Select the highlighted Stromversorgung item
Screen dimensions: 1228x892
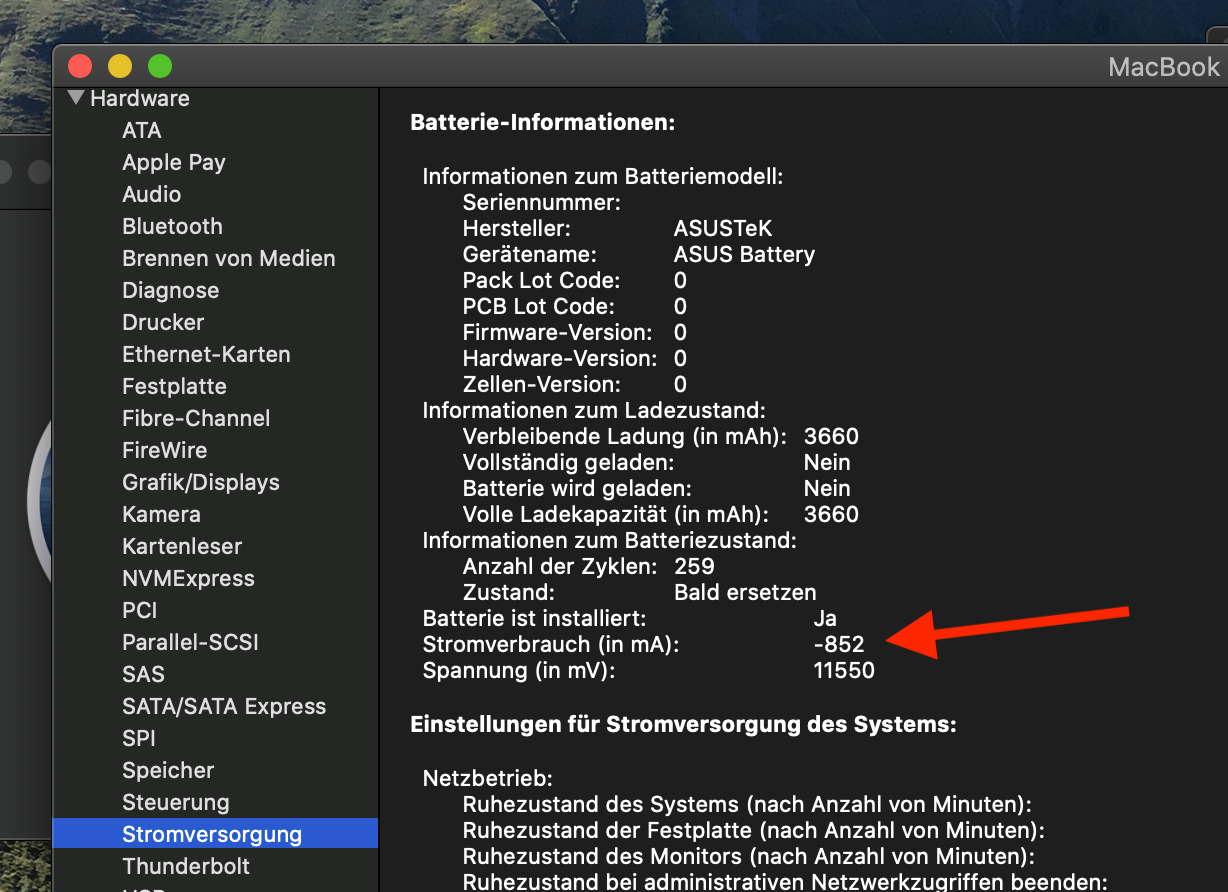[211, 834]
